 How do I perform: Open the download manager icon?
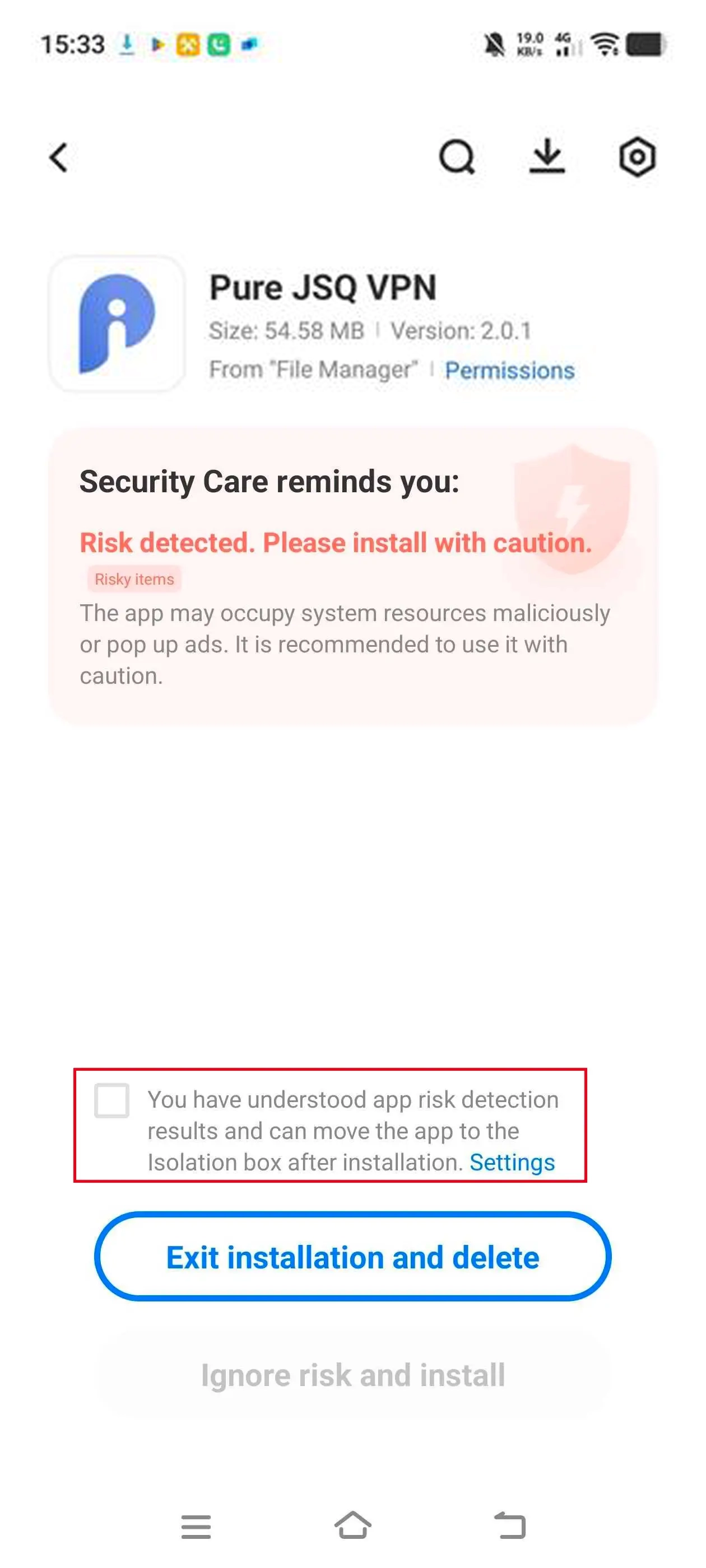click(x=546, y=157)
